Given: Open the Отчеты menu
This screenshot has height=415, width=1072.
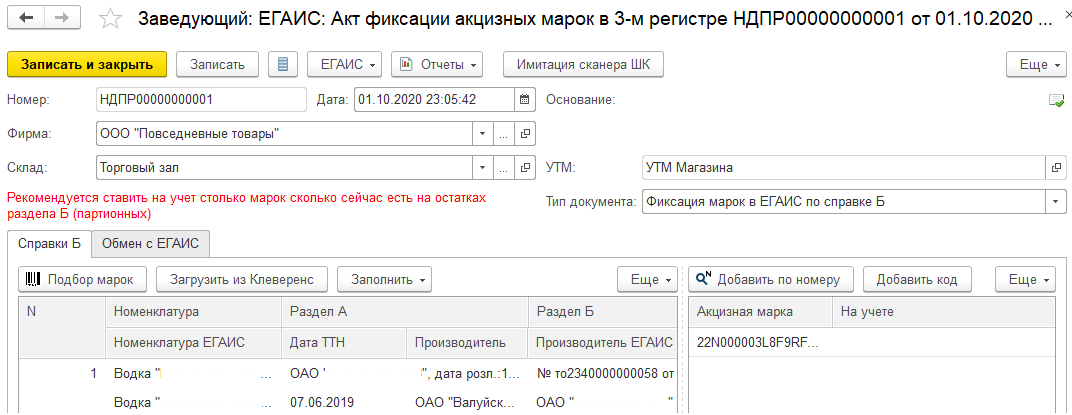Looking at the screenshot, I should 437,65.
